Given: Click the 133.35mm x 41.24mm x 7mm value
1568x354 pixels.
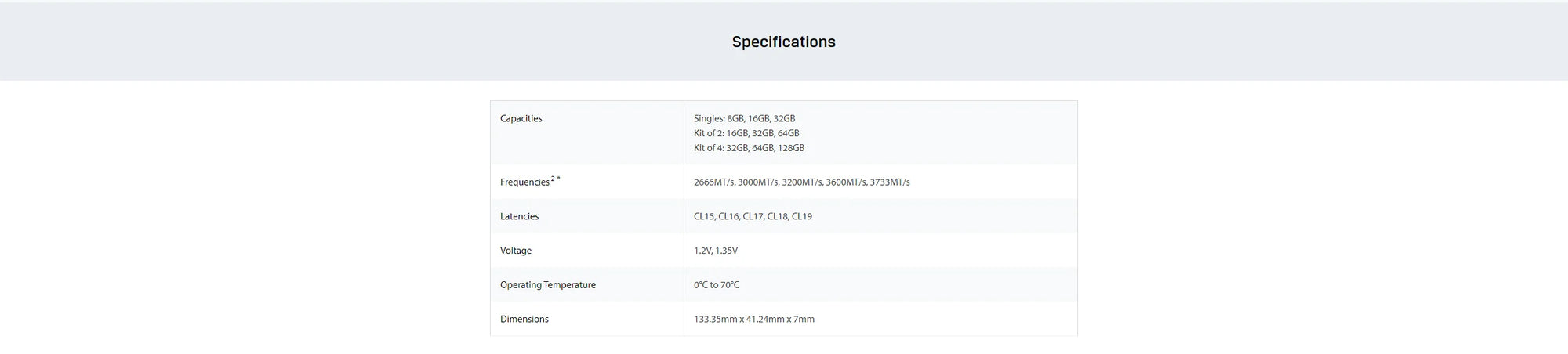Looking at the screenshot, I should (x=754, y=319).
